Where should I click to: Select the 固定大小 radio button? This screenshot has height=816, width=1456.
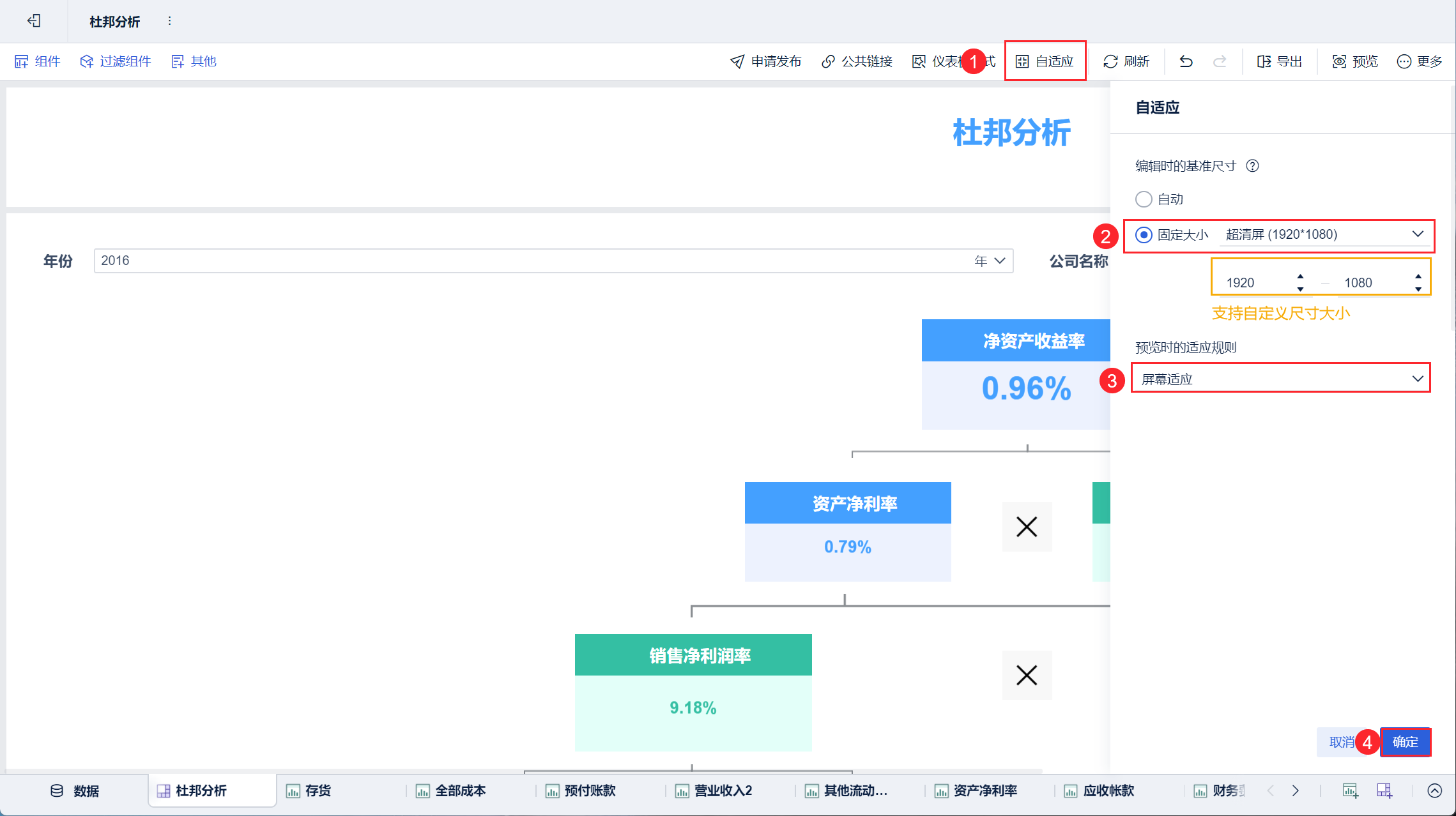[x=1144, y=235]
